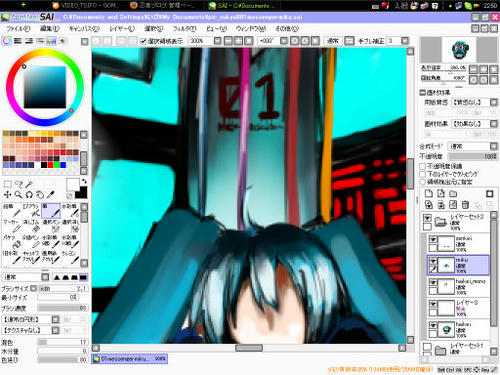Choose the eraser (消しゴム) tool
Image resolution: width=500 pixels, height=375 pixels.
pyautogui.click(x=31, y=226)
